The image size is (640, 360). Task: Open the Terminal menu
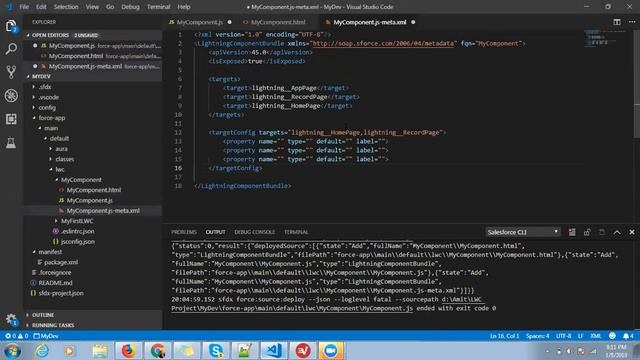158,7
